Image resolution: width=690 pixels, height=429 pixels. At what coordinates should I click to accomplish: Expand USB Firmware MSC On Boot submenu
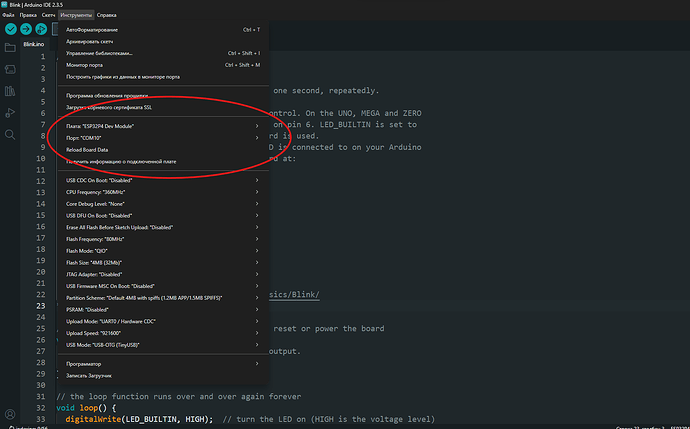(x=163, y=286)
